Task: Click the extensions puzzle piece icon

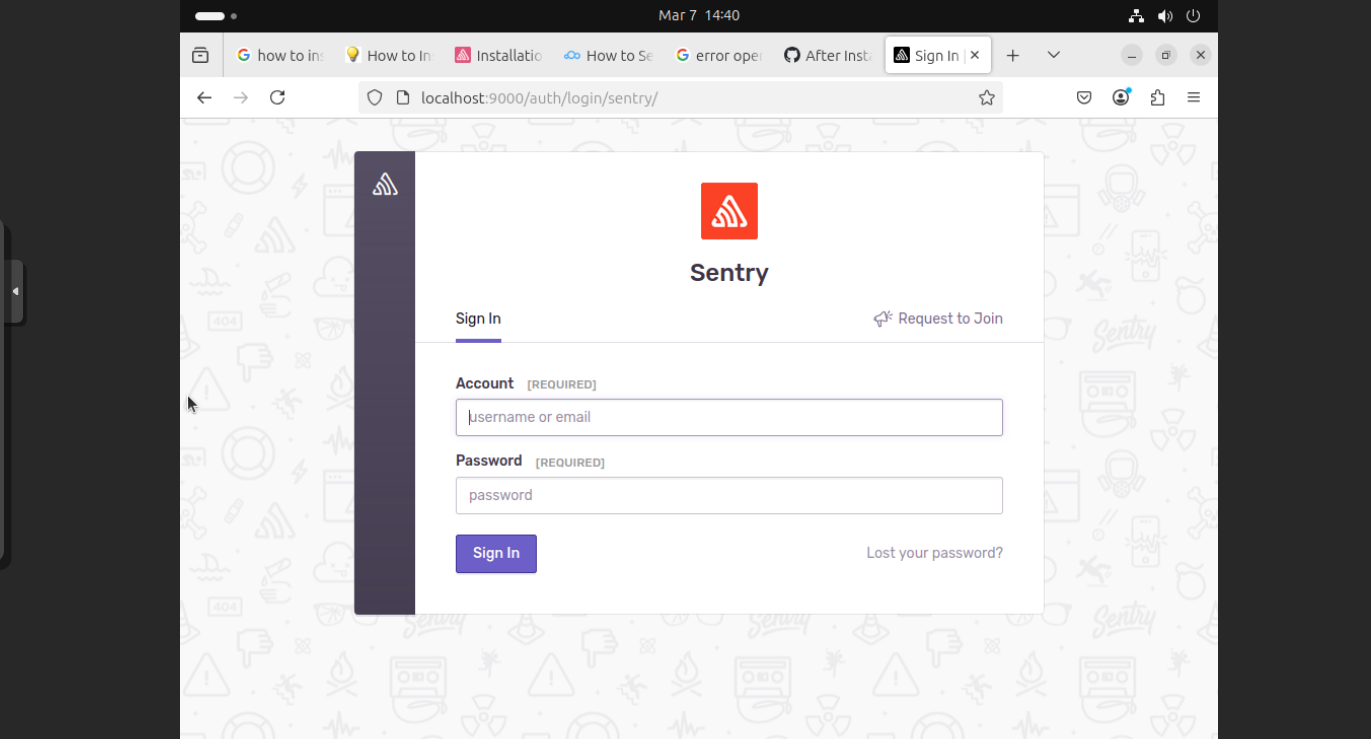Action: point(1157,97)
